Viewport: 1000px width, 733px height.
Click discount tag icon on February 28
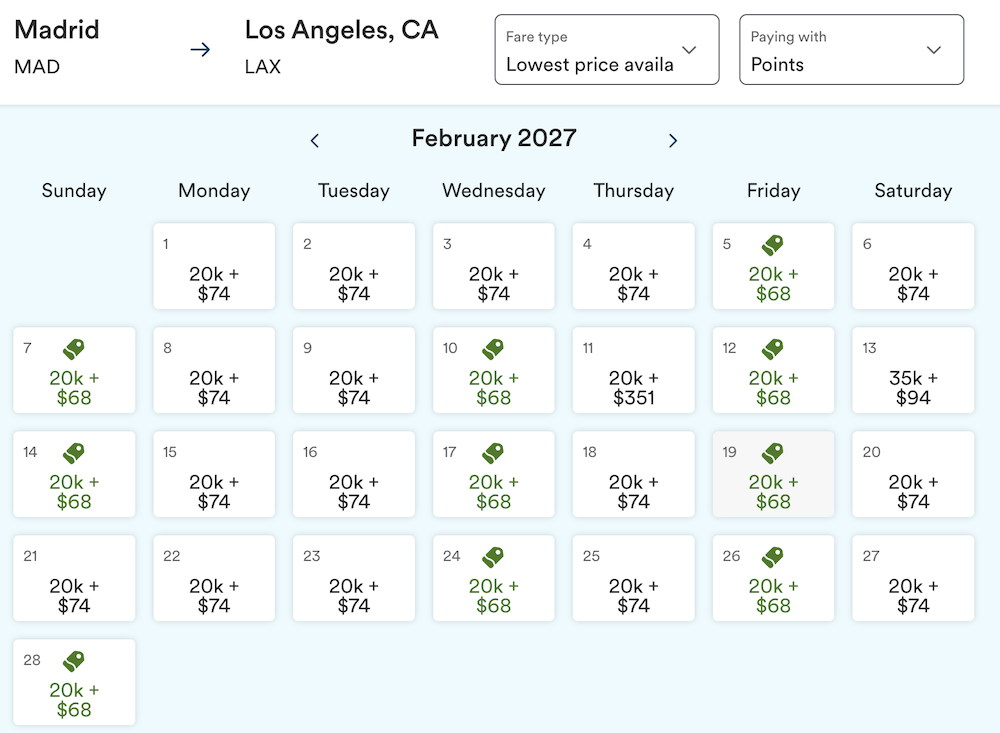point(73,660)
